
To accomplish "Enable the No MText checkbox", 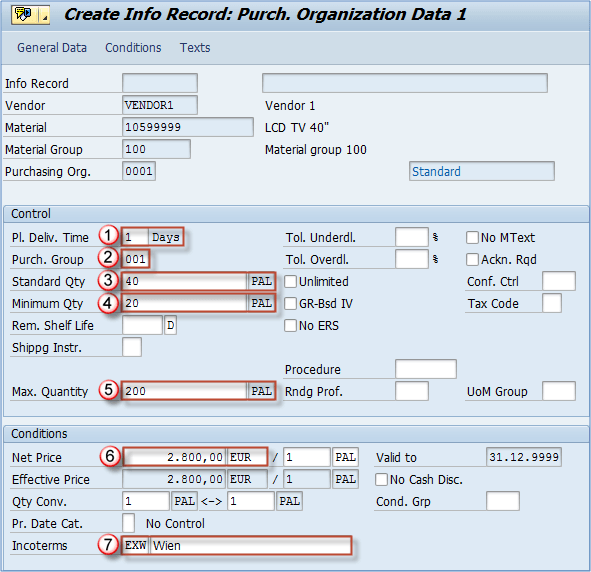I will [x=472, y=238].
